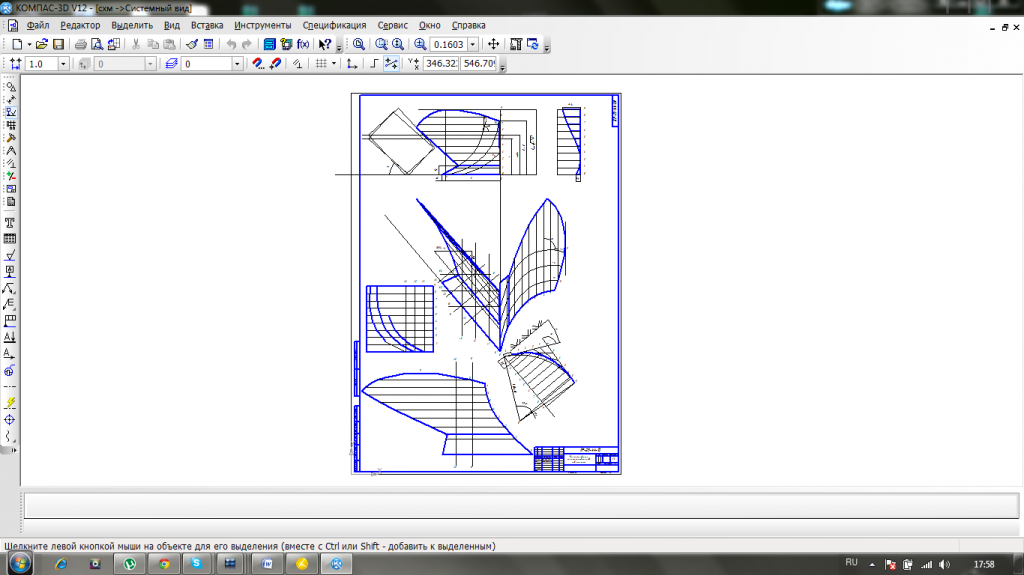The width and height of the screenshot is (1024, 575).
Task: Redo the undone action
Action: (247, 44)
